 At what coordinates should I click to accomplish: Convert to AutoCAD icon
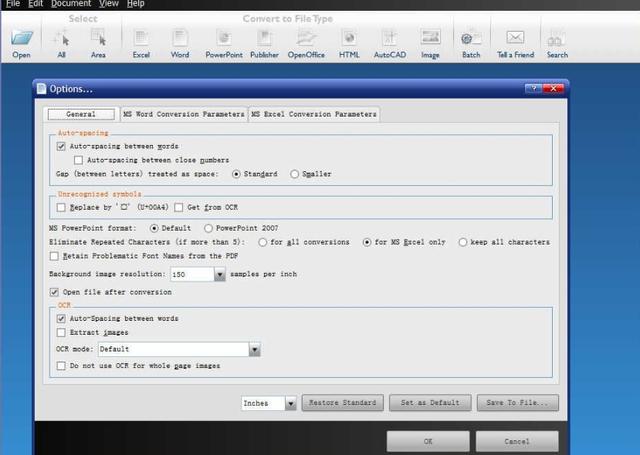390,38
